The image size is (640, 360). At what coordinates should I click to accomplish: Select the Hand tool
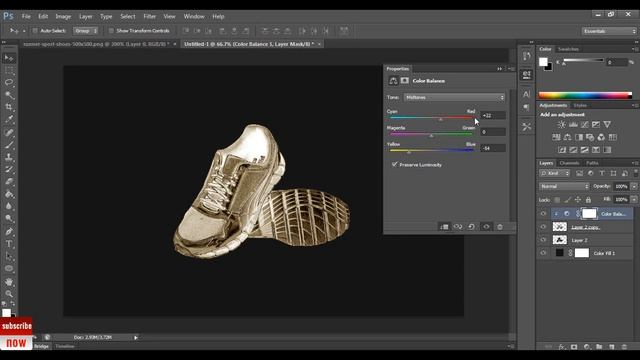[9, 282]
